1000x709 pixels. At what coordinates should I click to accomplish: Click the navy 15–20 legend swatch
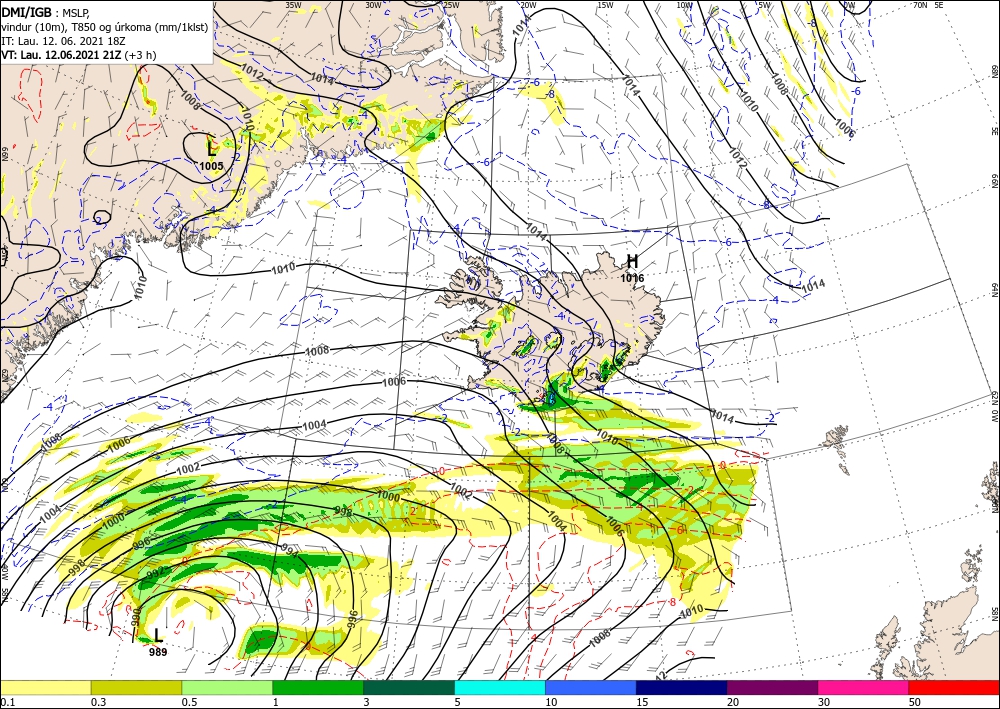pos(682,687)
